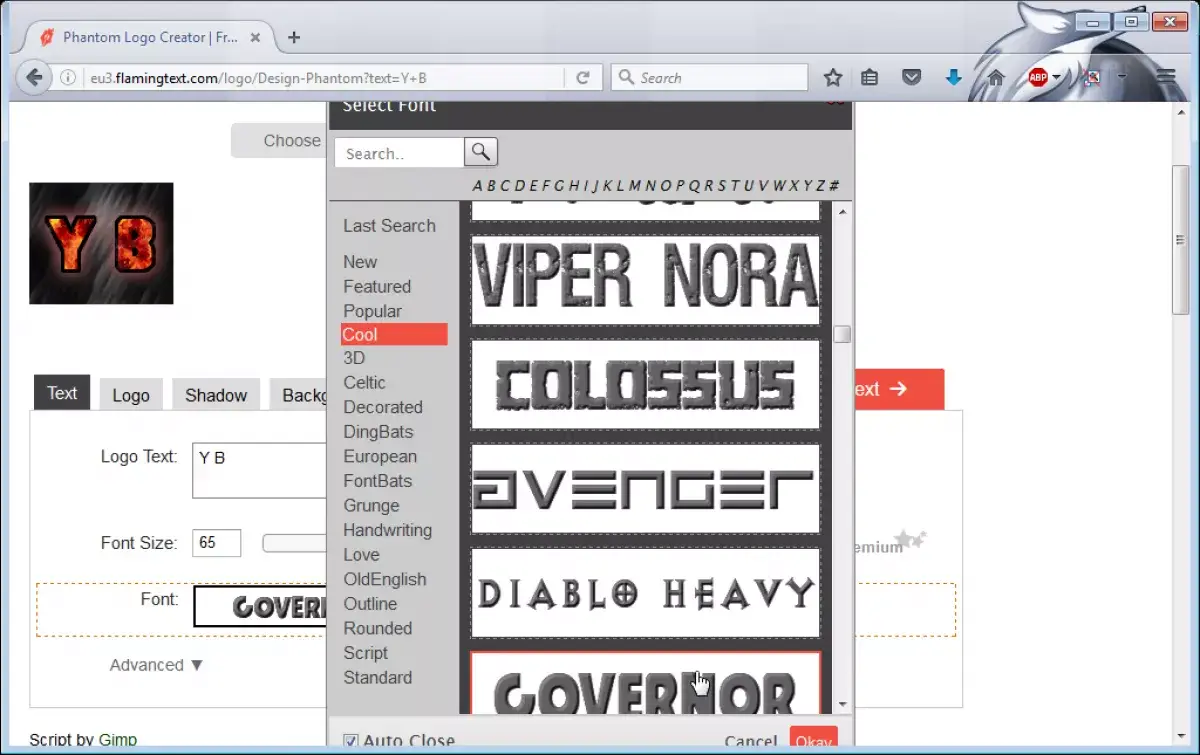Choose the Last Search font category
This screenshot has width=1200, height=755.
(x=390, y=226)
